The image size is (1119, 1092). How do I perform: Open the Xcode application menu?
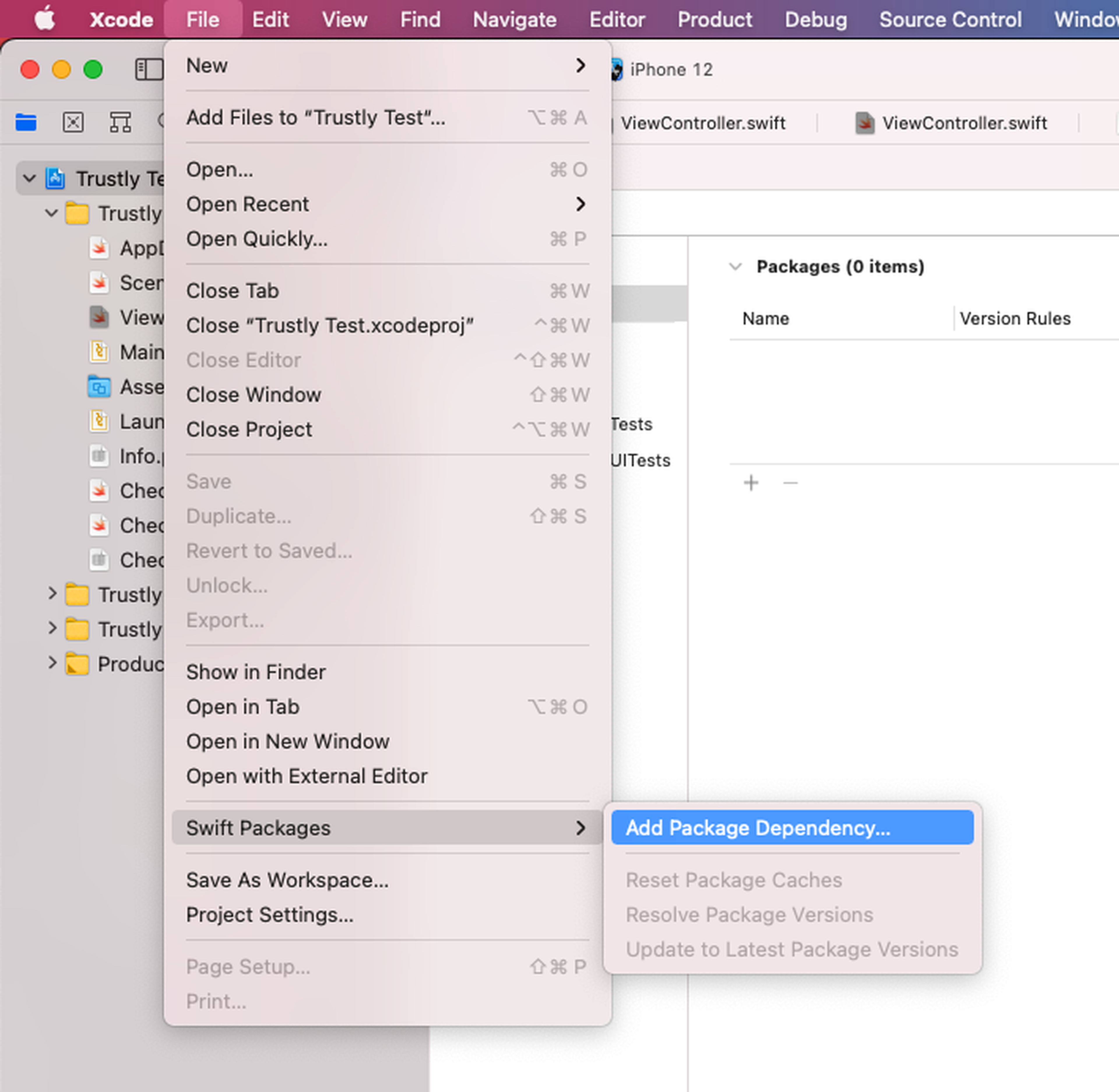point(121,20)
